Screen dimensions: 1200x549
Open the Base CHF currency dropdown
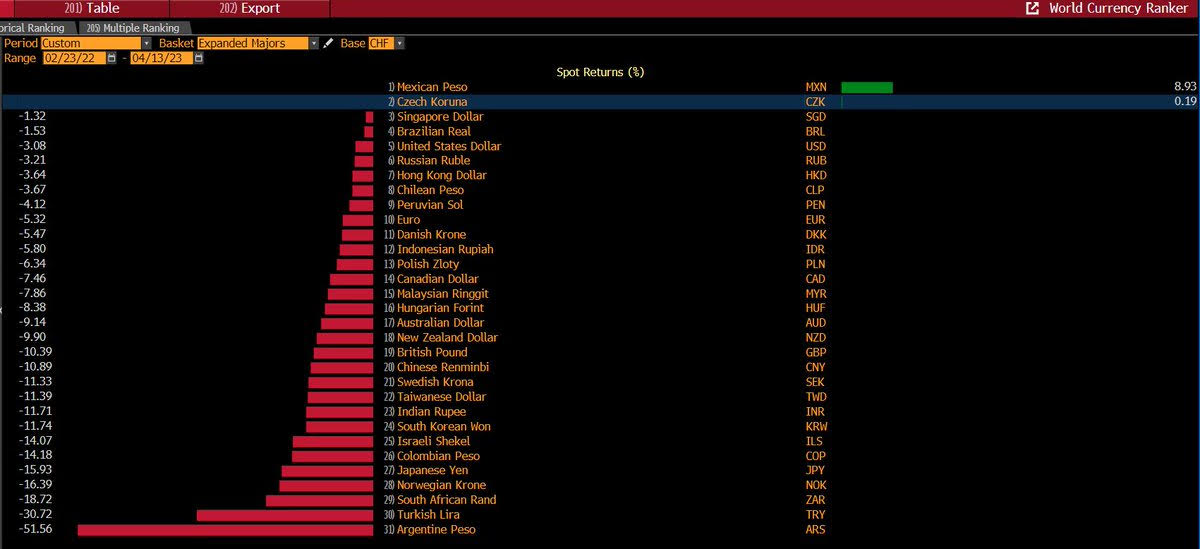[x=386, y=44]
